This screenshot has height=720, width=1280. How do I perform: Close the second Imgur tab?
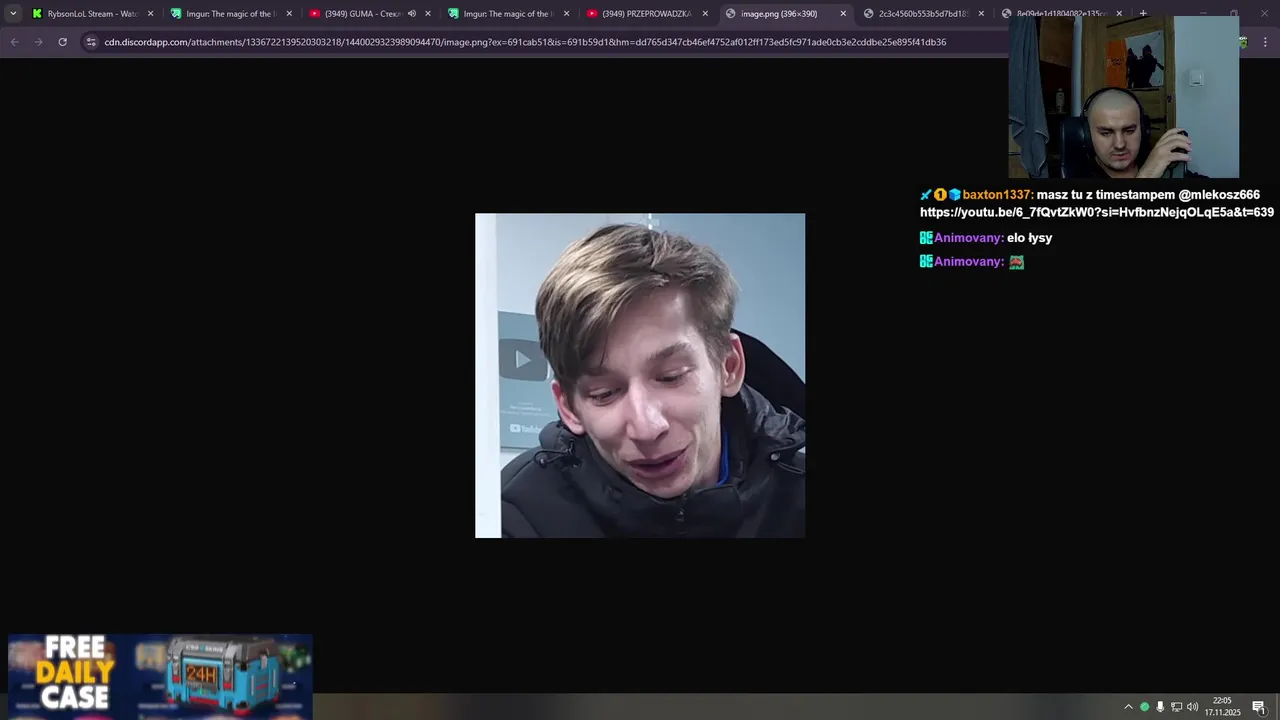[567, 14]
